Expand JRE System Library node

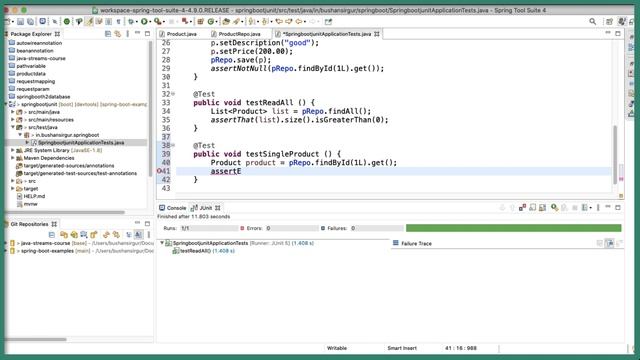click(x=13, y=150)
